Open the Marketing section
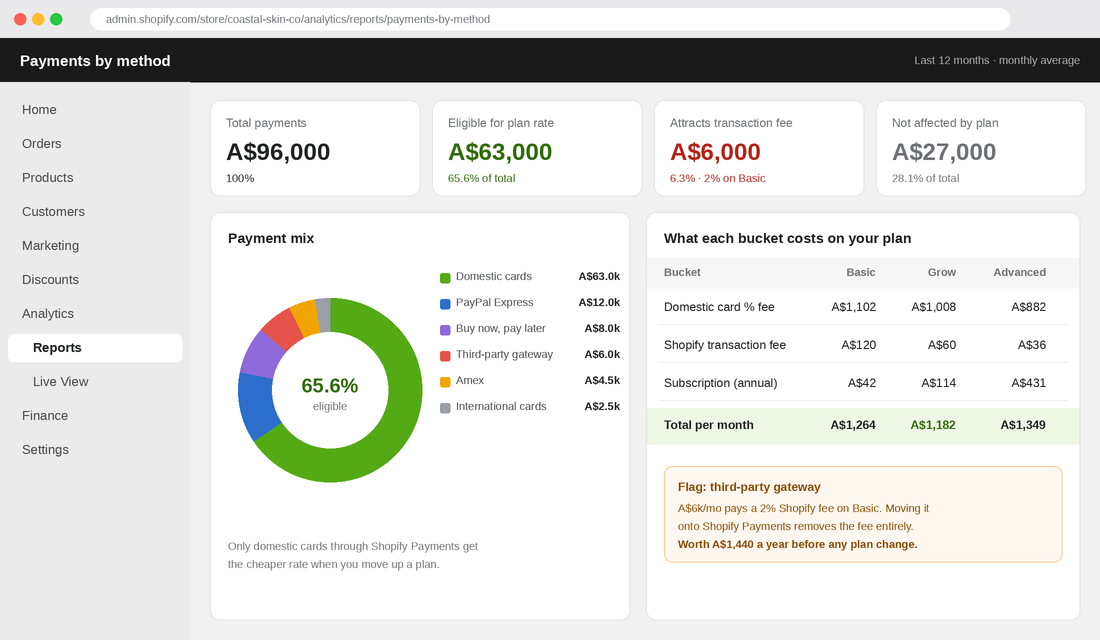1100x640 pixels. coord(51,246)
